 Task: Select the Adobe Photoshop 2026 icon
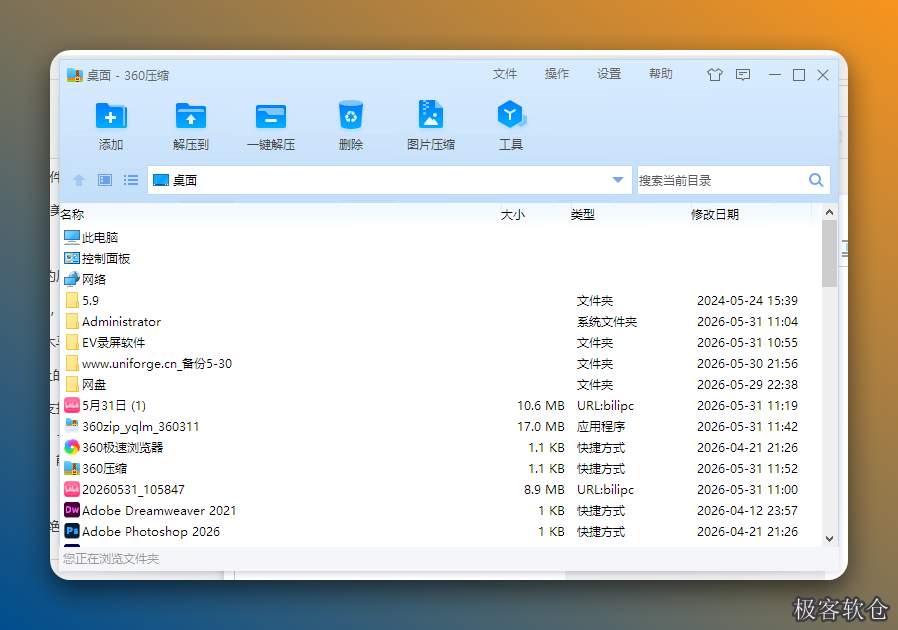pos(72,531)
